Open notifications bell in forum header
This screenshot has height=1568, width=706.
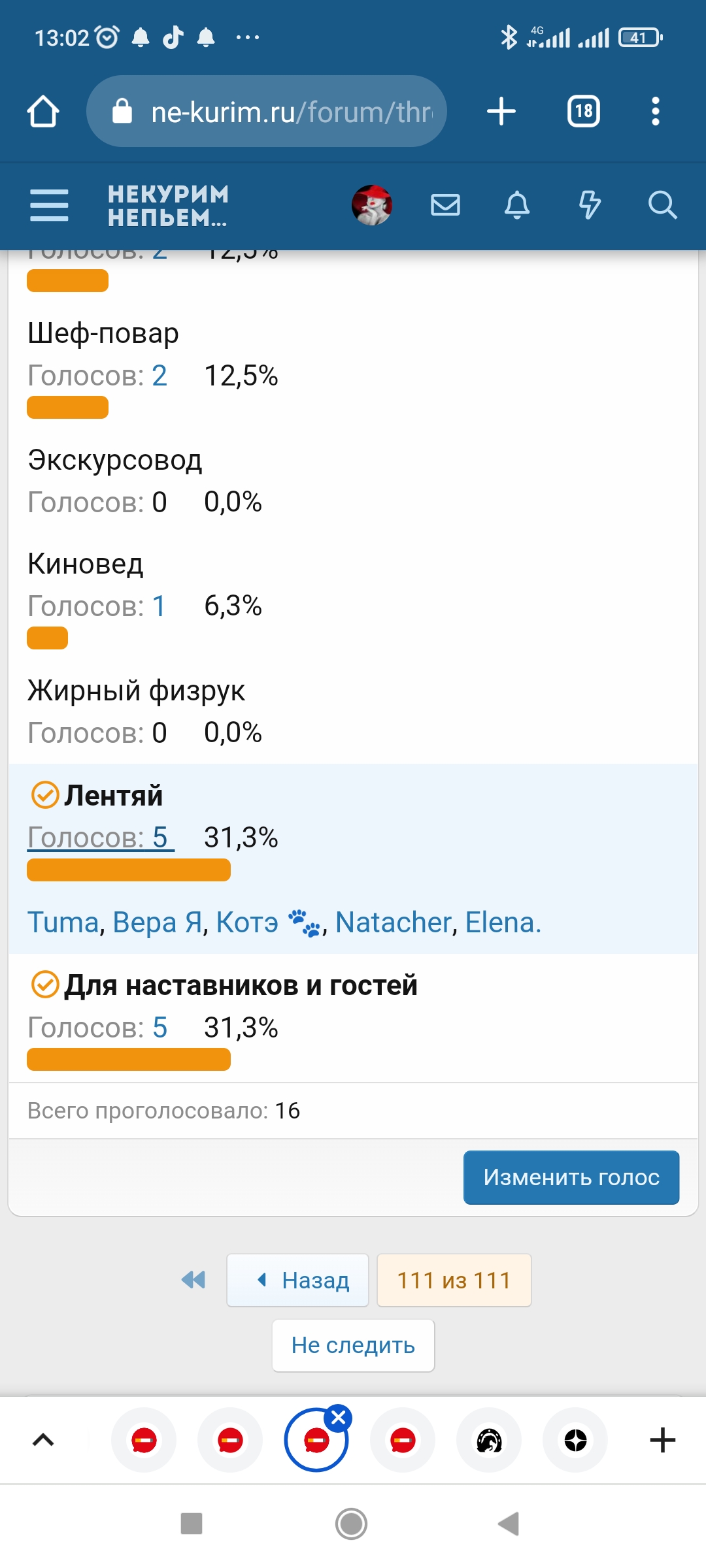[517, 205]
